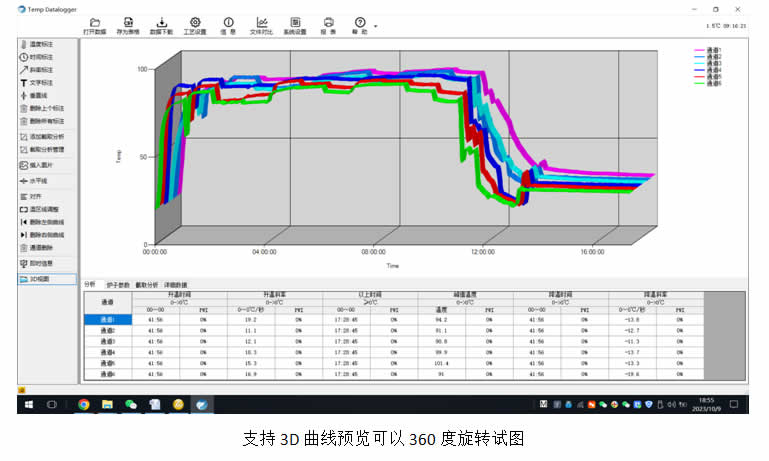The width and height of the screenshot is (769, 461).
Task: Click the 3D chart plot area
Action: 406,147
